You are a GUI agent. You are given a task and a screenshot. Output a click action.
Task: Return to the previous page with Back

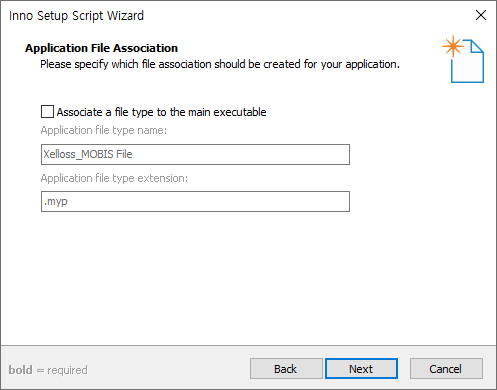coord(286,369)
